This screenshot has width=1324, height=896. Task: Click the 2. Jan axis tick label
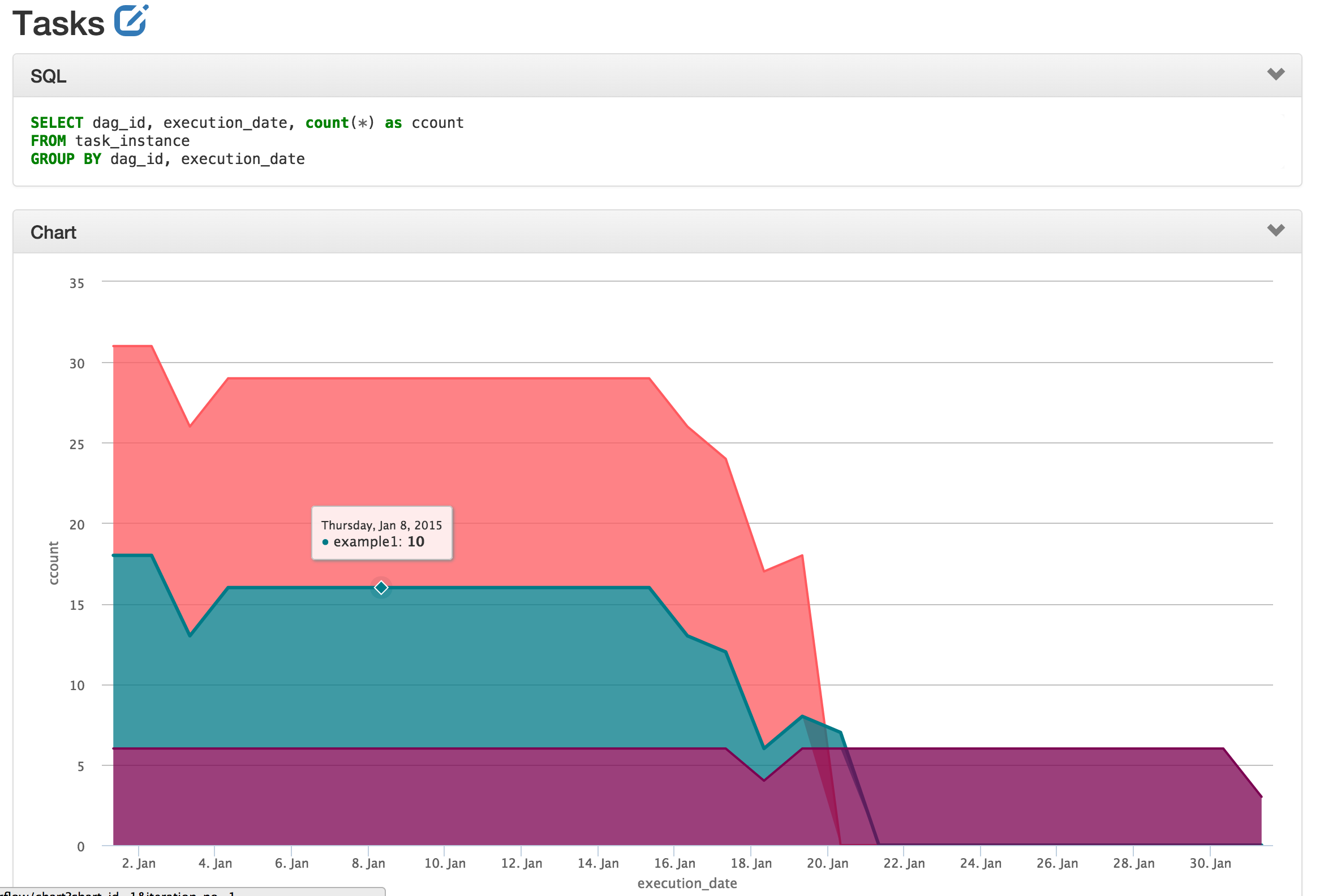pyautogui.click(x=140, y=863)
